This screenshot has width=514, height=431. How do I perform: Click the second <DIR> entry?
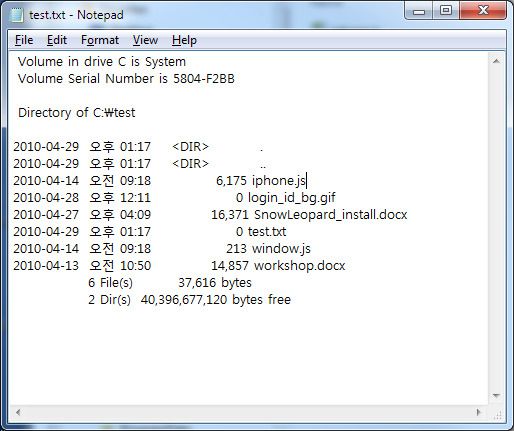(x=190, y=164)
